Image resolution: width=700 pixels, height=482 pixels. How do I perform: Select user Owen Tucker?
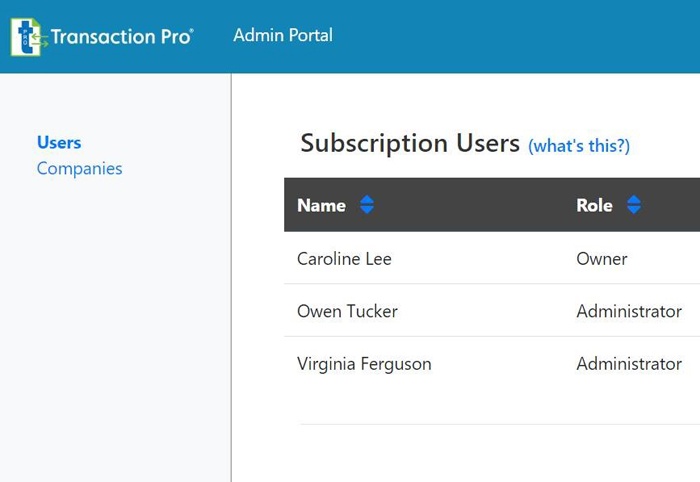347,311
